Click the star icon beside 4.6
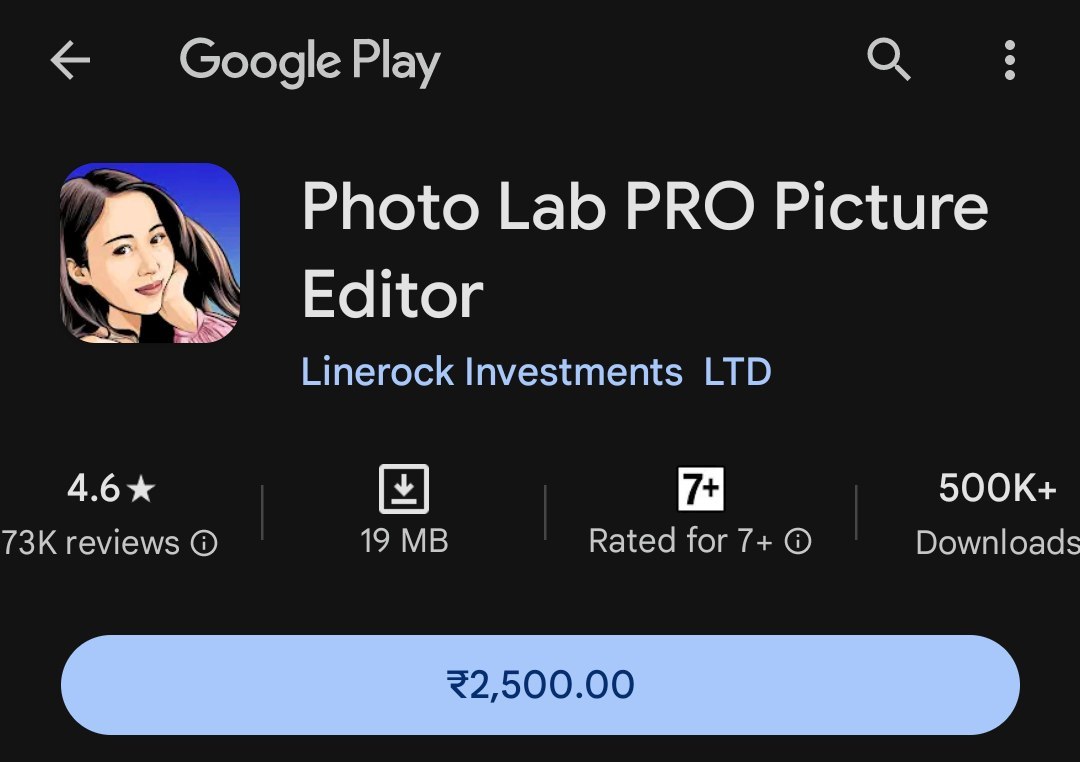Screen dimensions: 1080x762 (x=142, y=489)
